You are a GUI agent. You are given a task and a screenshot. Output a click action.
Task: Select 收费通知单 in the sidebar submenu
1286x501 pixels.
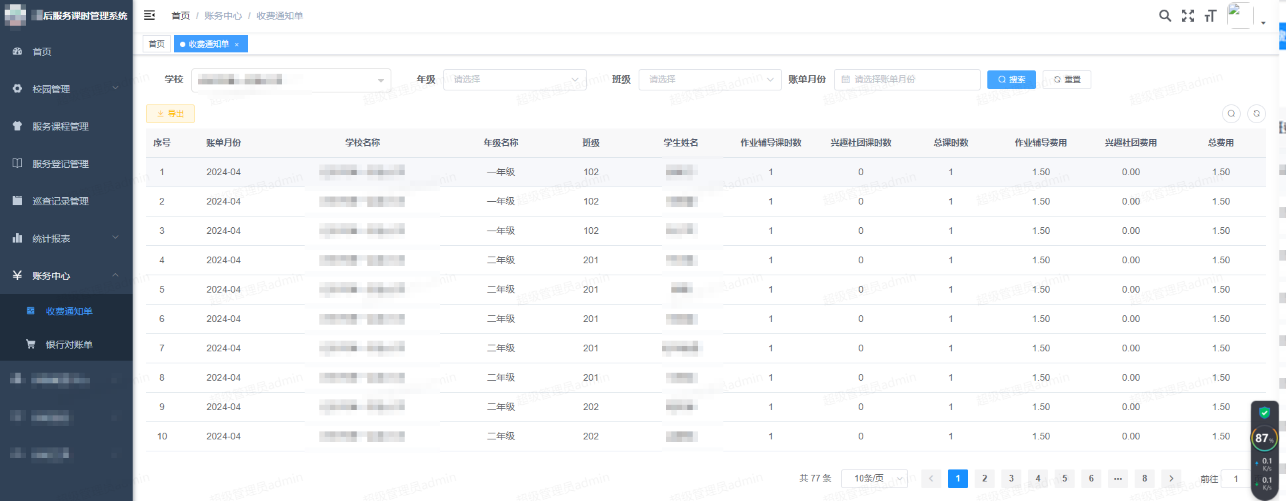click(x=66, y=311)
